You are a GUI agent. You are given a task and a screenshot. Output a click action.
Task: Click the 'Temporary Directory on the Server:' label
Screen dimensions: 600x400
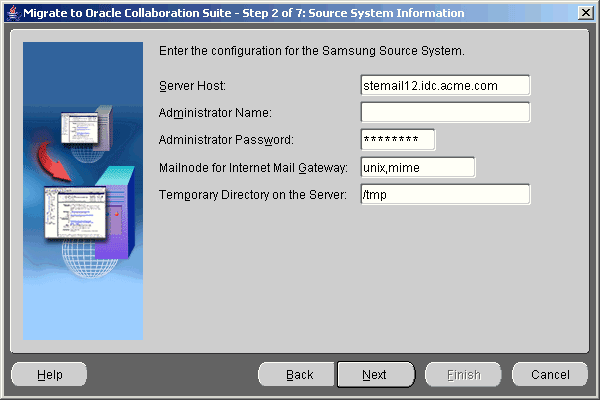click(x=253, y=195)
